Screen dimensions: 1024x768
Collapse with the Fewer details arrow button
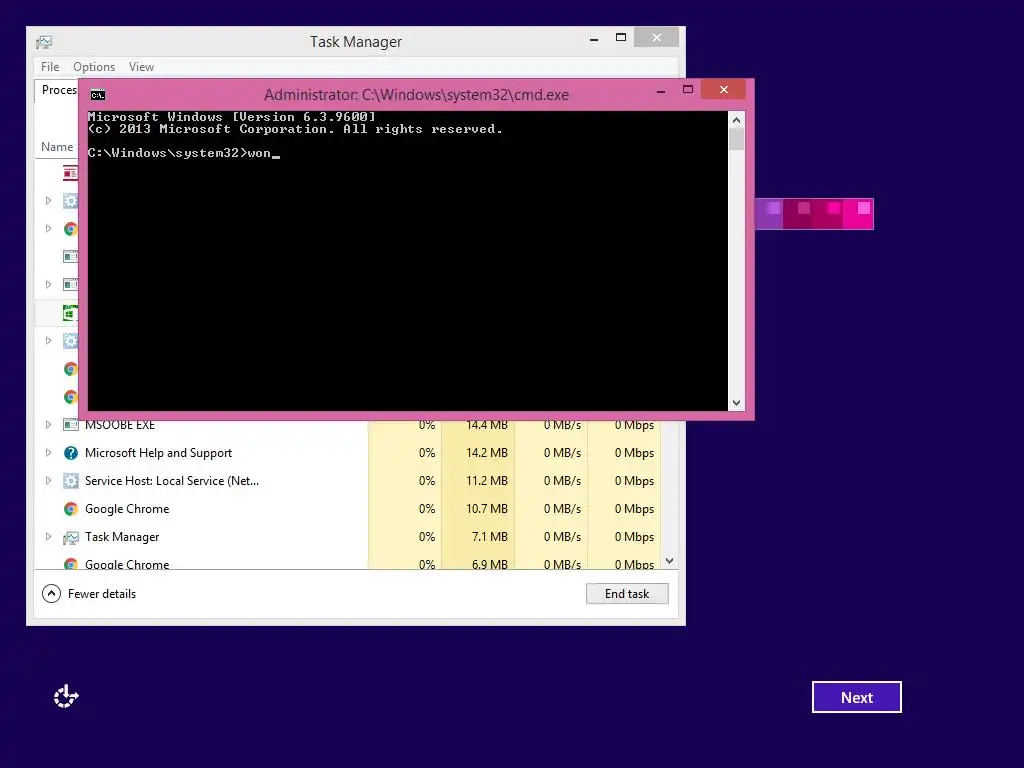(52, 594)
